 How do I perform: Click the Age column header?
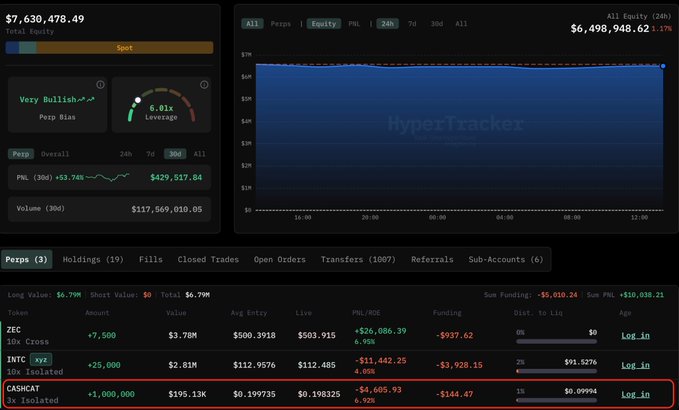[625, 313]
